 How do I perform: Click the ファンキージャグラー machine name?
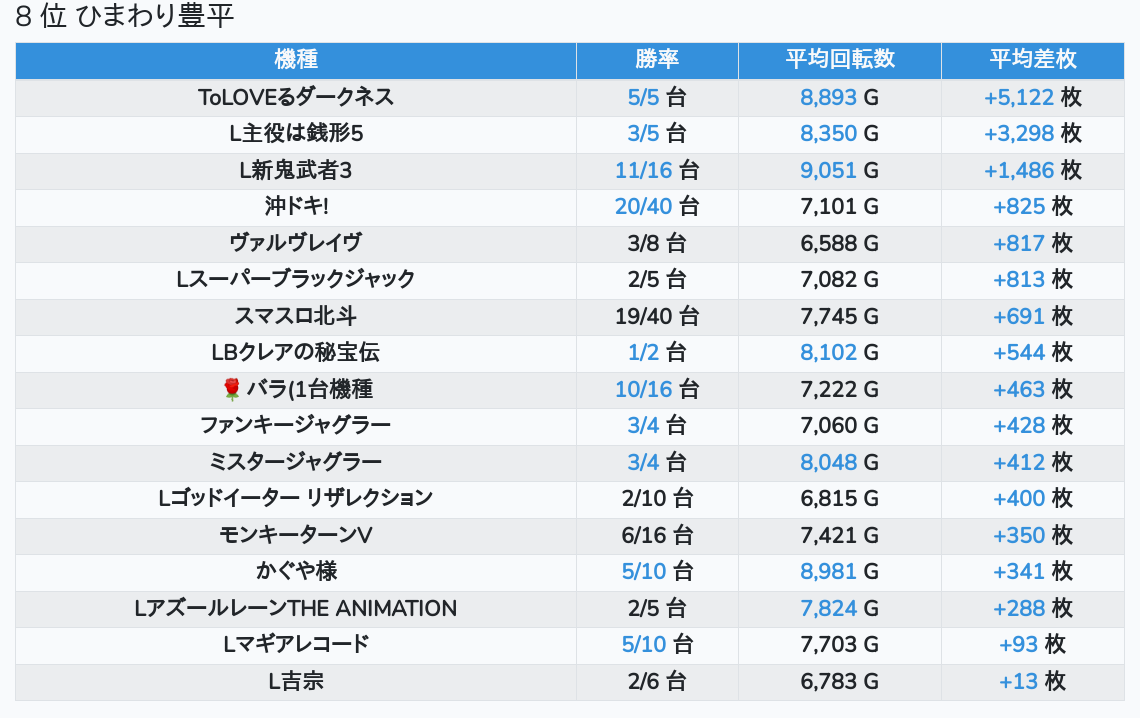click(296, 425)
